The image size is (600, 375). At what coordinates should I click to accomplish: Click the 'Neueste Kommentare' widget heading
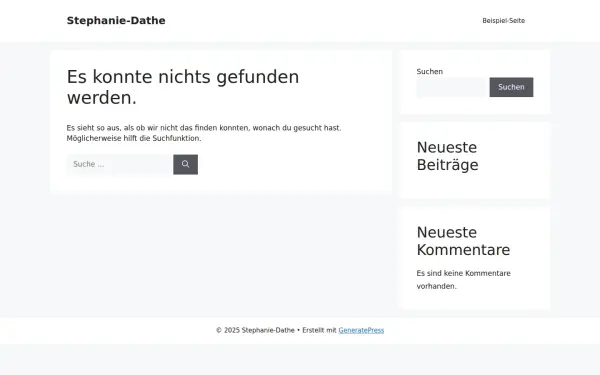[463, 241]
